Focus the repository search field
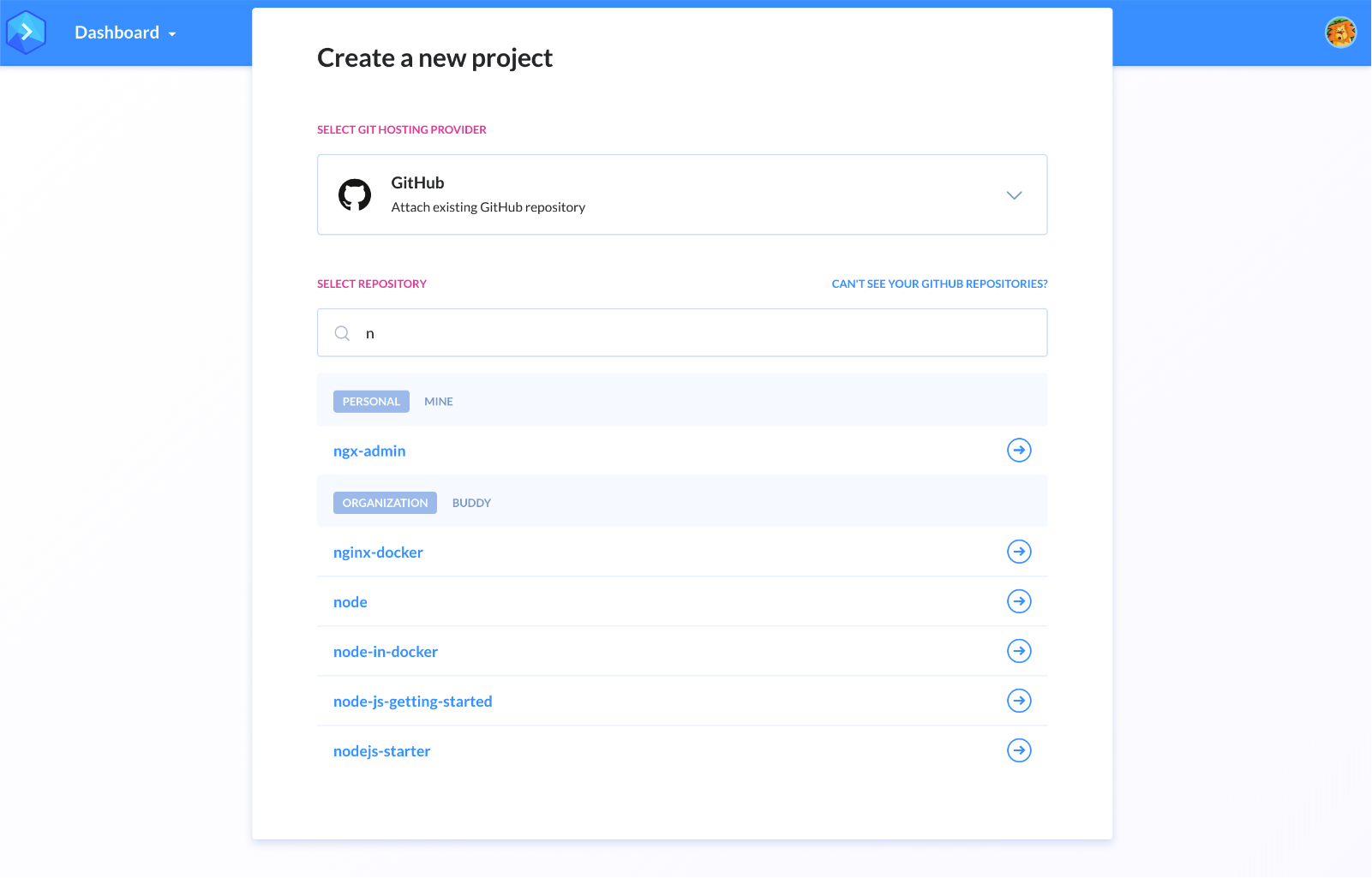1372x878 pixels. 682,332
